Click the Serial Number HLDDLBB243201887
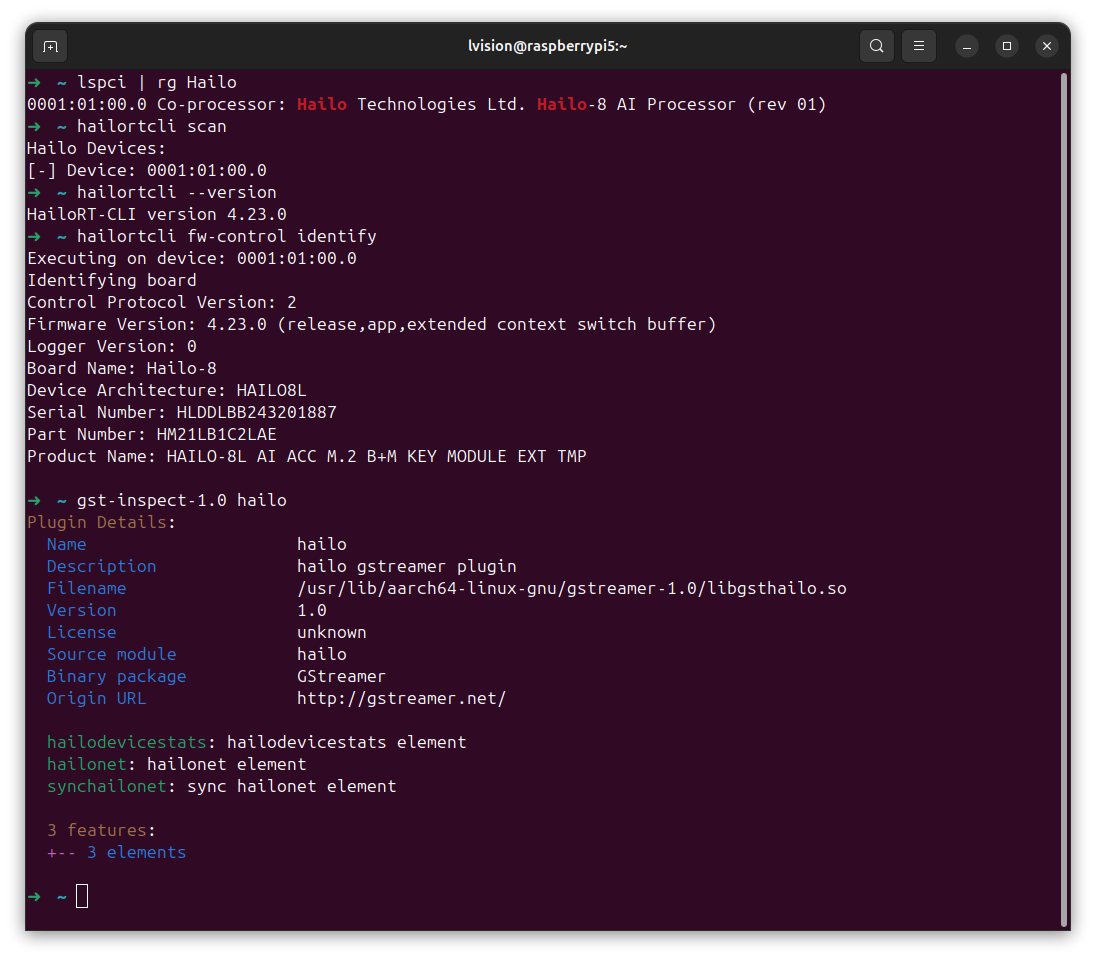The image size is (1096, 959). pos(257,412)
